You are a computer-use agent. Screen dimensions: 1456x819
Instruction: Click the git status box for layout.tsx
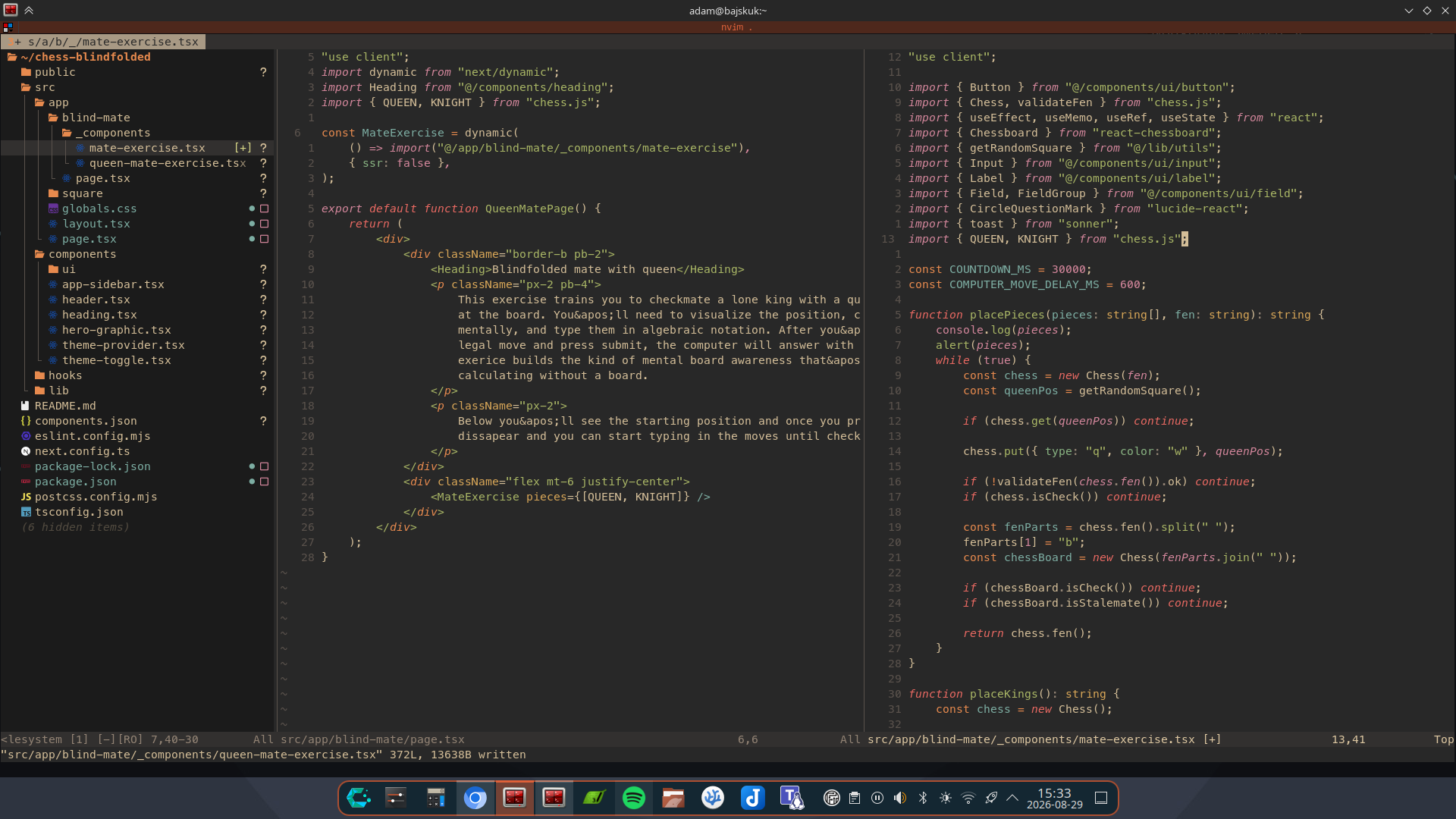265,224
